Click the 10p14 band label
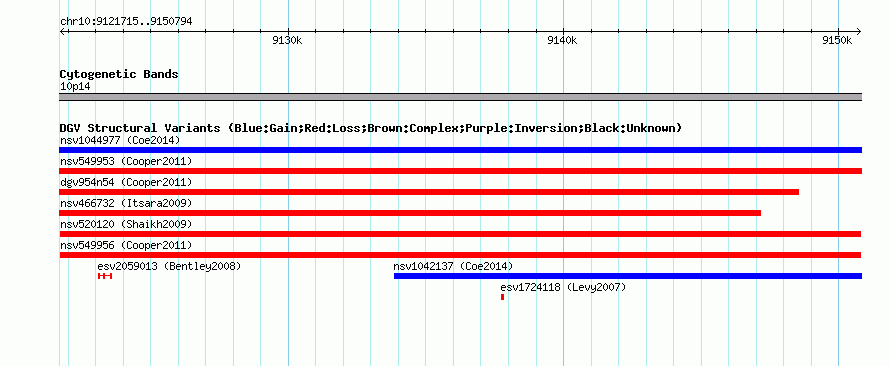This screenshot has height=366, width=890. [x=75, y=87]
